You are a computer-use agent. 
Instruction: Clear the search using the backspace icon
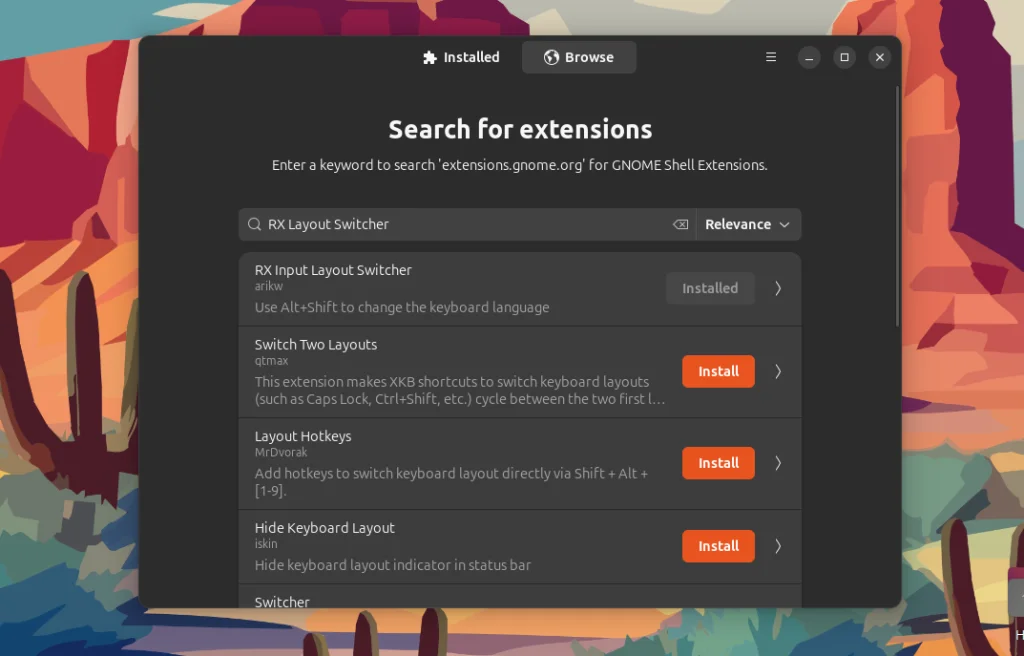coord(680,224)
